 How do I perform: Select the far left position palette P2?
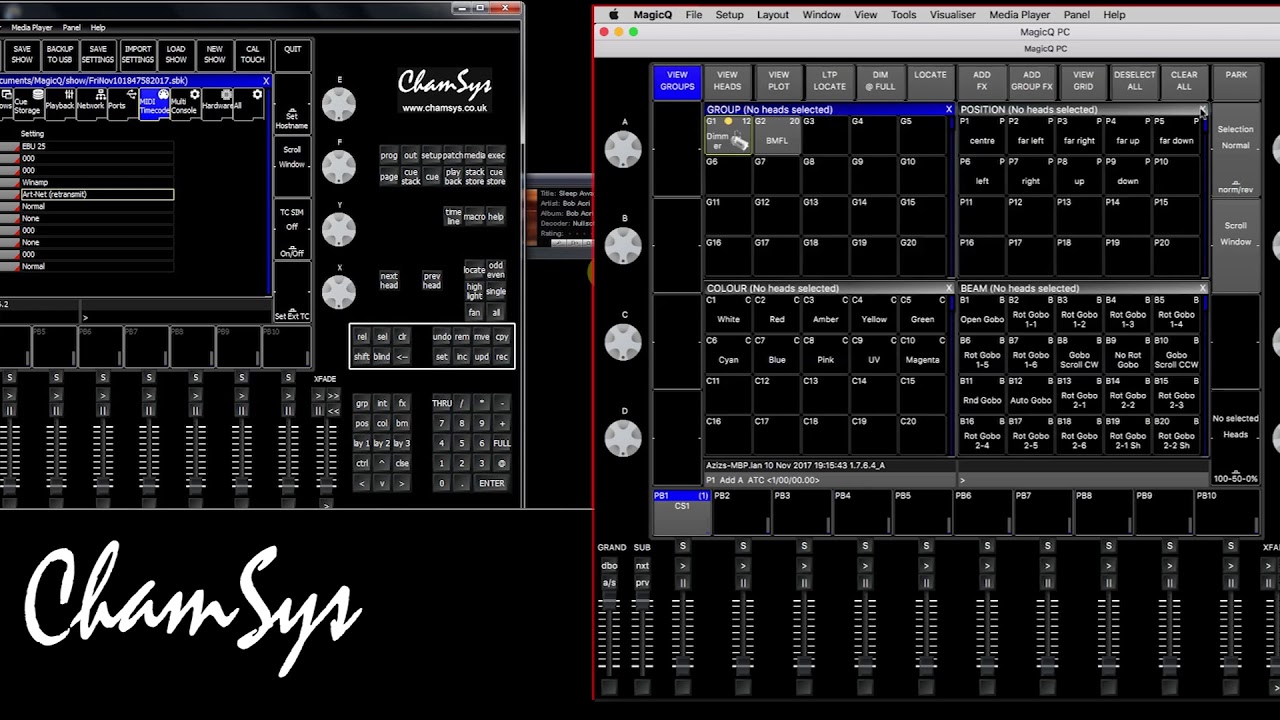point(1031,136)
